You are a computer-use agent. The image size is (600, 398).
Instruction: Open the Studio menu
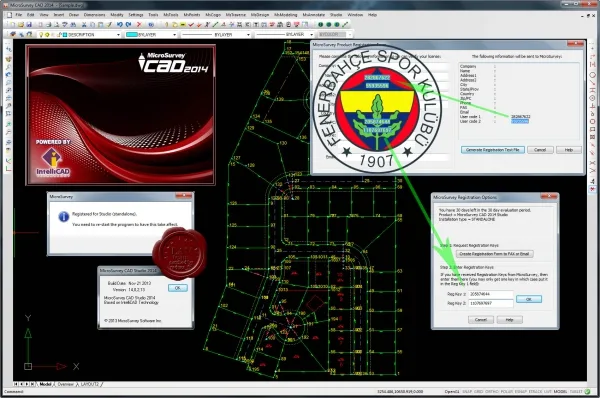(x=336, y=15)
